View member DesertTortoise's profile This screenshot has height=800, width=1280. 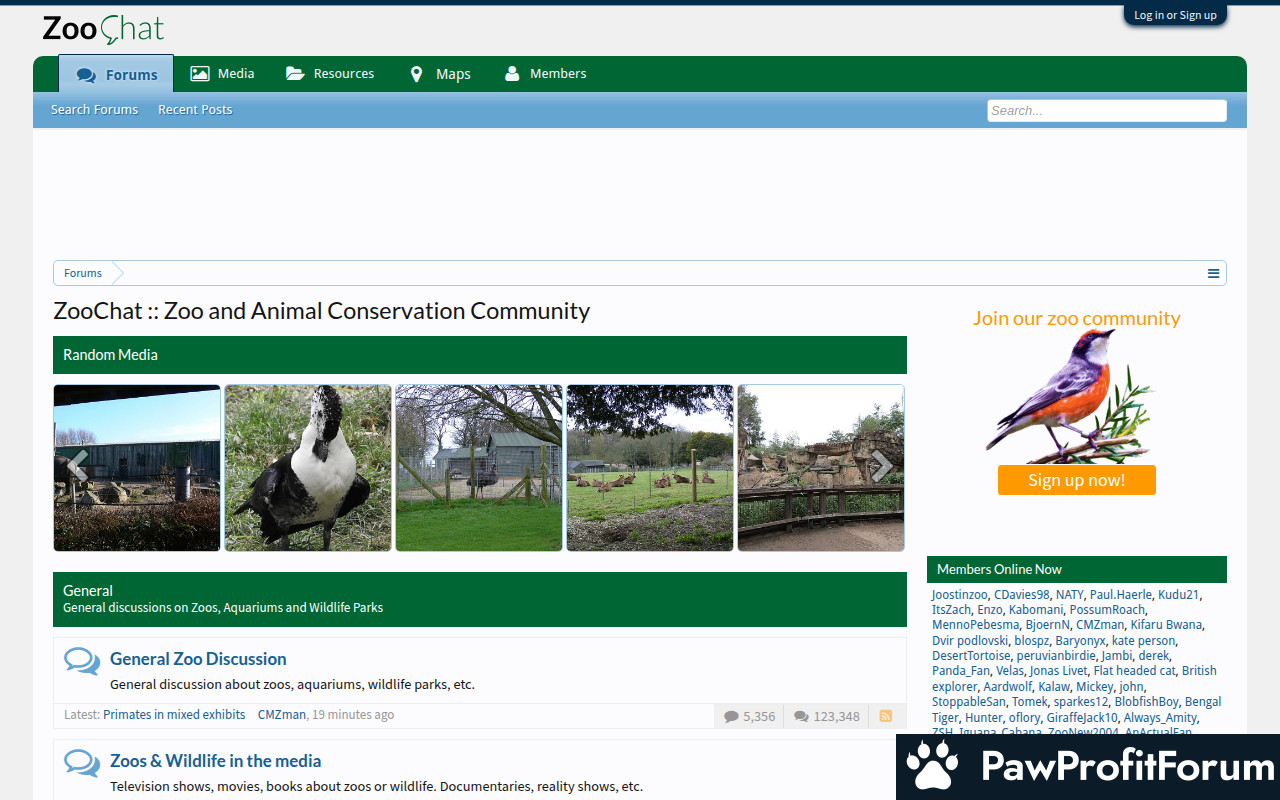click(x=971, y=656)
